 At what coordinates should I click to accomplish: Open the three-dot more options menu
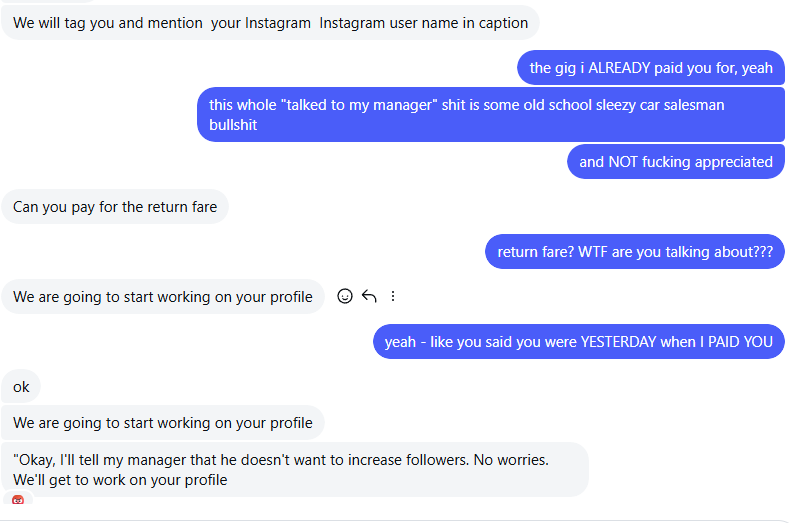(393, 296)
